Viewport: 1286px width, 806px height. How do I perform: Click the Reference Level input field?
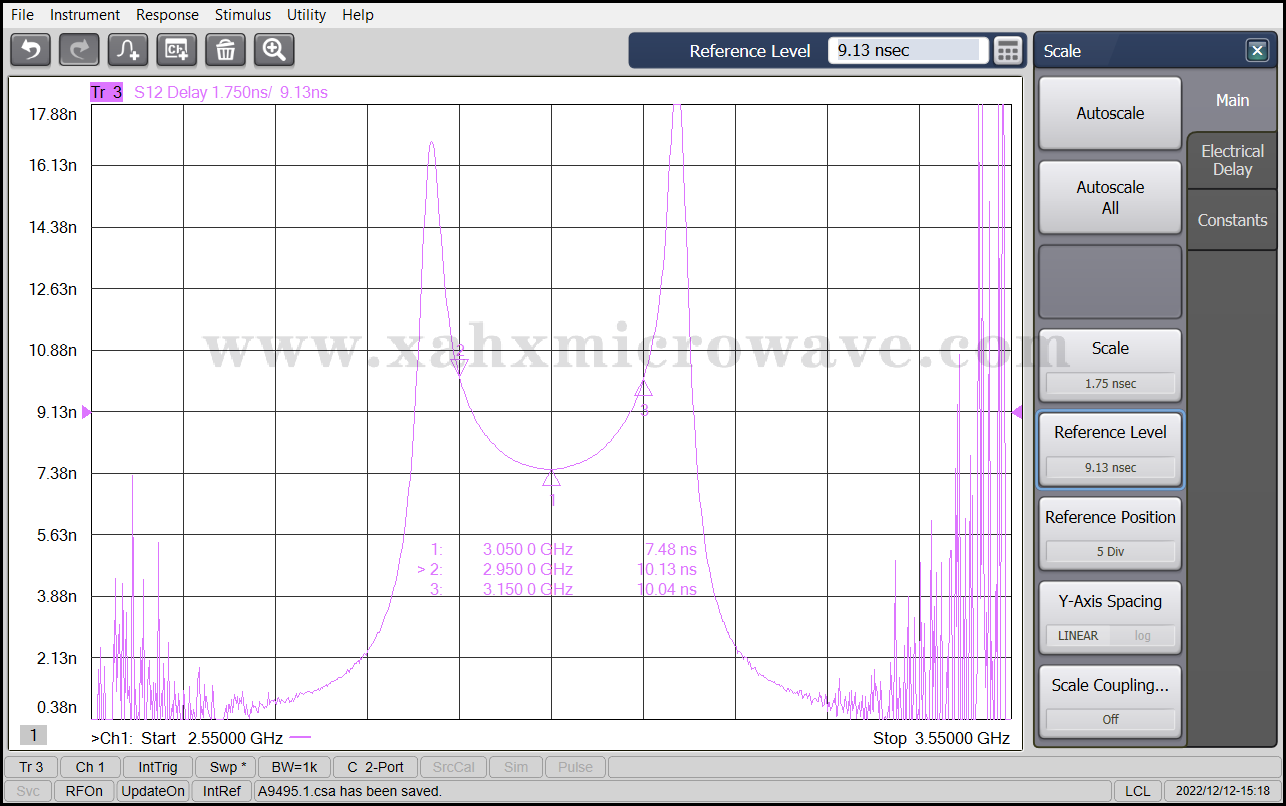click(x=908, y=50)
